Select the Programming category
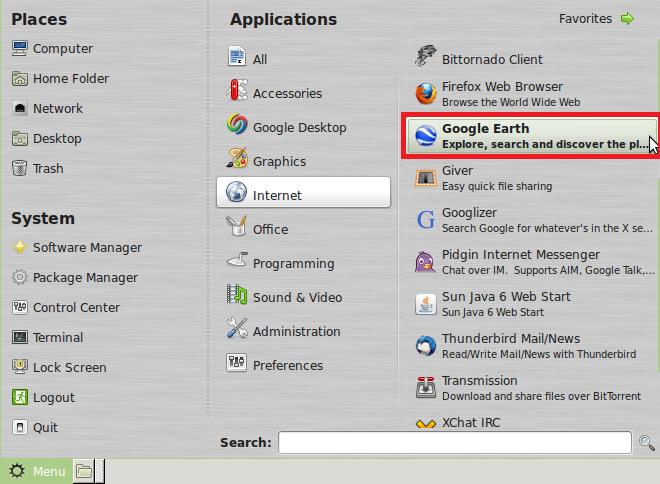The height and width of the screenshot is (484, 660). [303, 260]
